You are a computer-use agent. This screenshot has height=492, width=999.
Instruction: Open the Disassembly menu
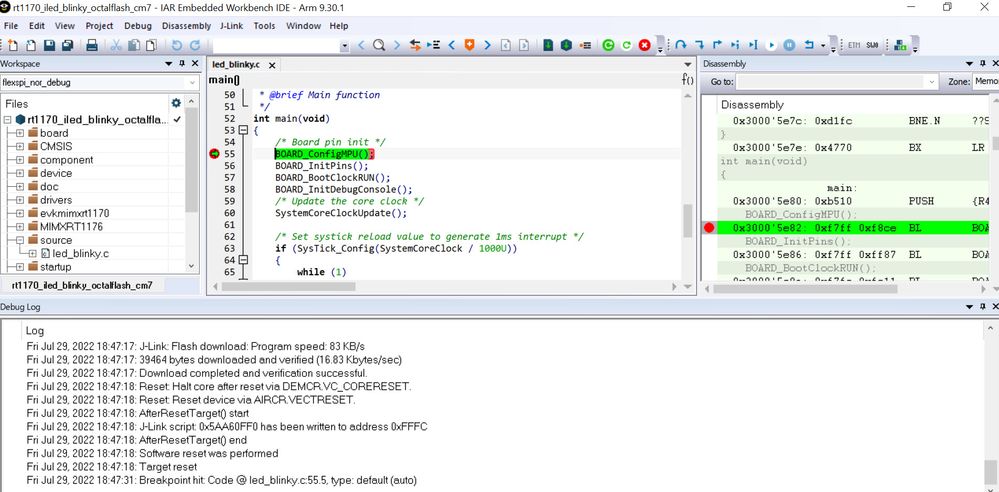[186, 25]
